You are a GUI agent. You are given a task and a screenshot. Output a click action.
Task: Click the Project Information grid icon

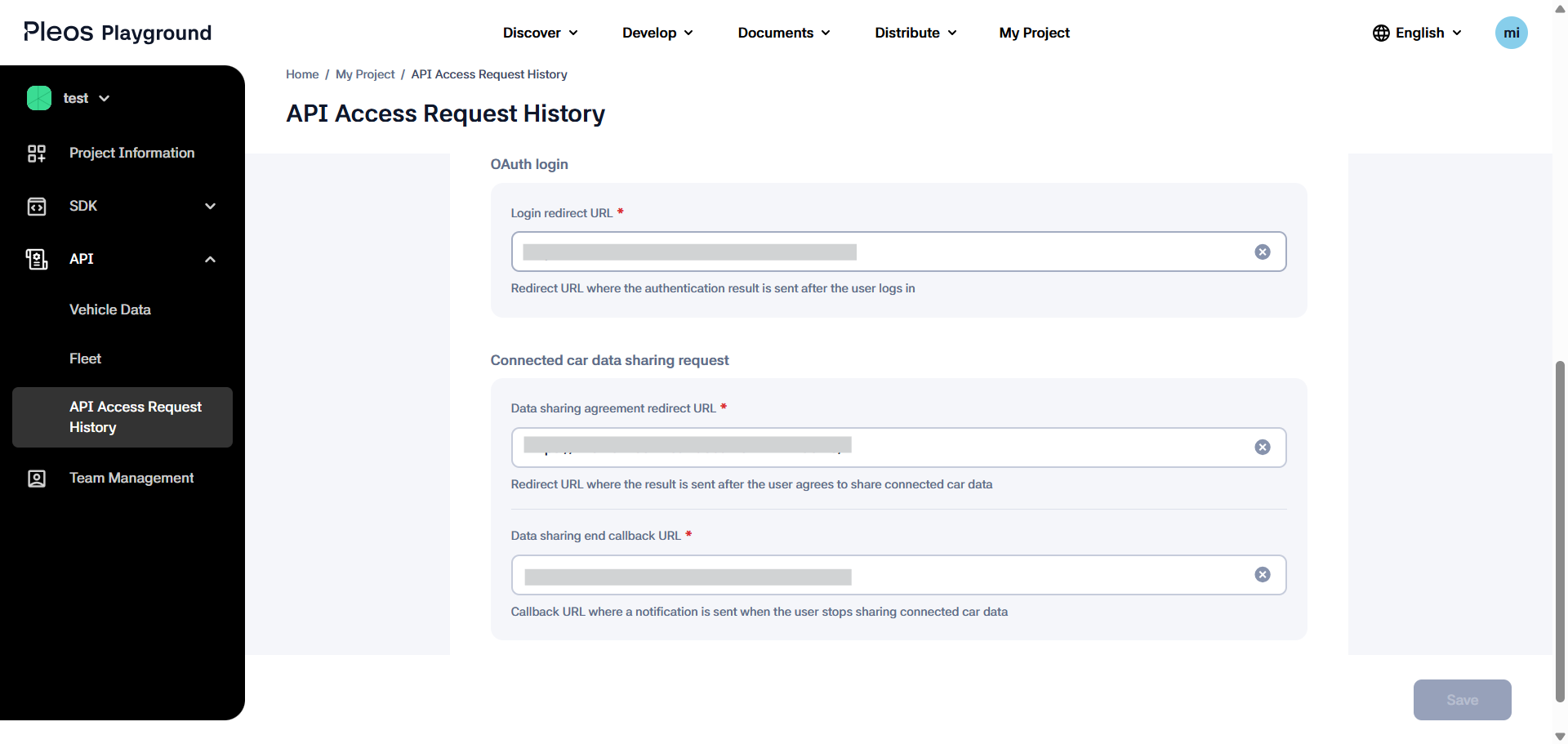point(37,154)
